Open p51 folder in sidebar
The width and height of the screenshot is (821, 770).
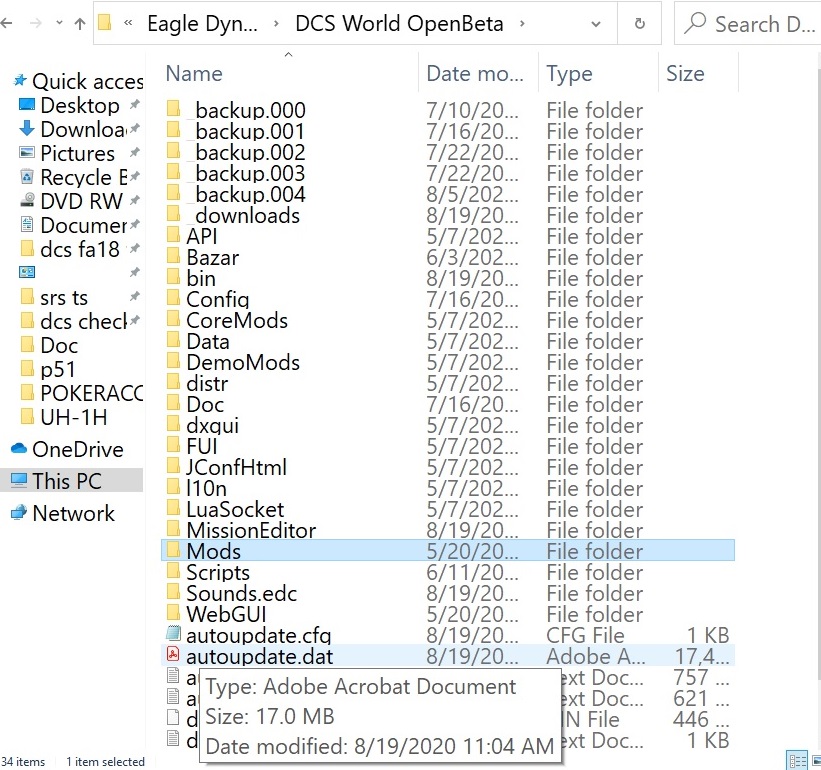click(47, 370)
